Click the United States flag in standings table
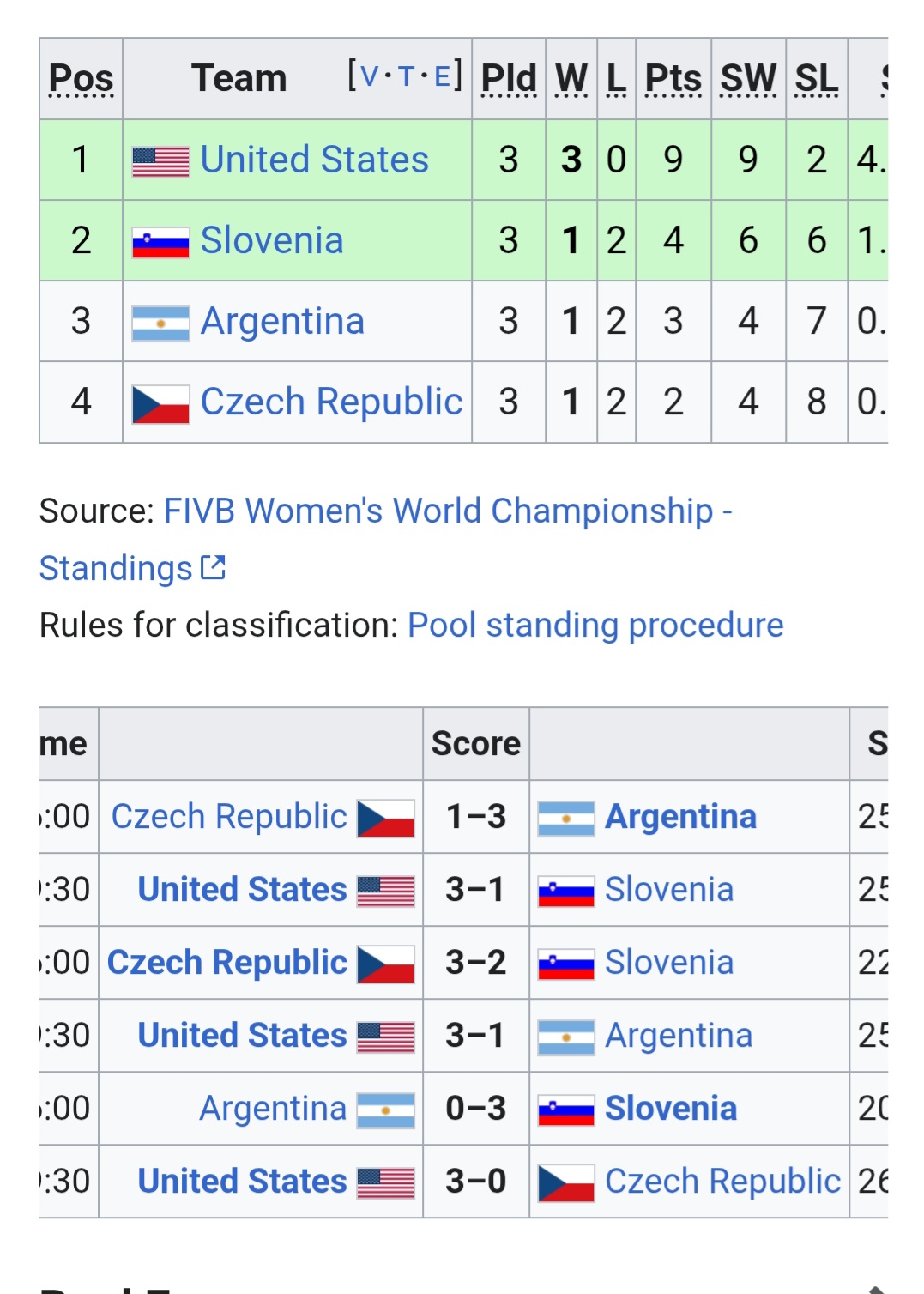Viewport: 924px width, 1294px height. pos(160,161)
